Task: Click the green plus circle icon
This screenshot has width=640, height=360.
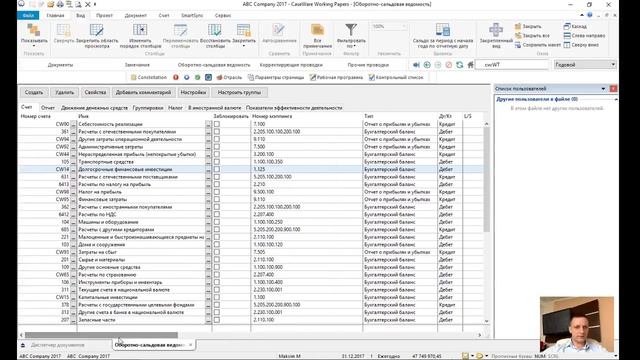Action: (x=427, y=65)
